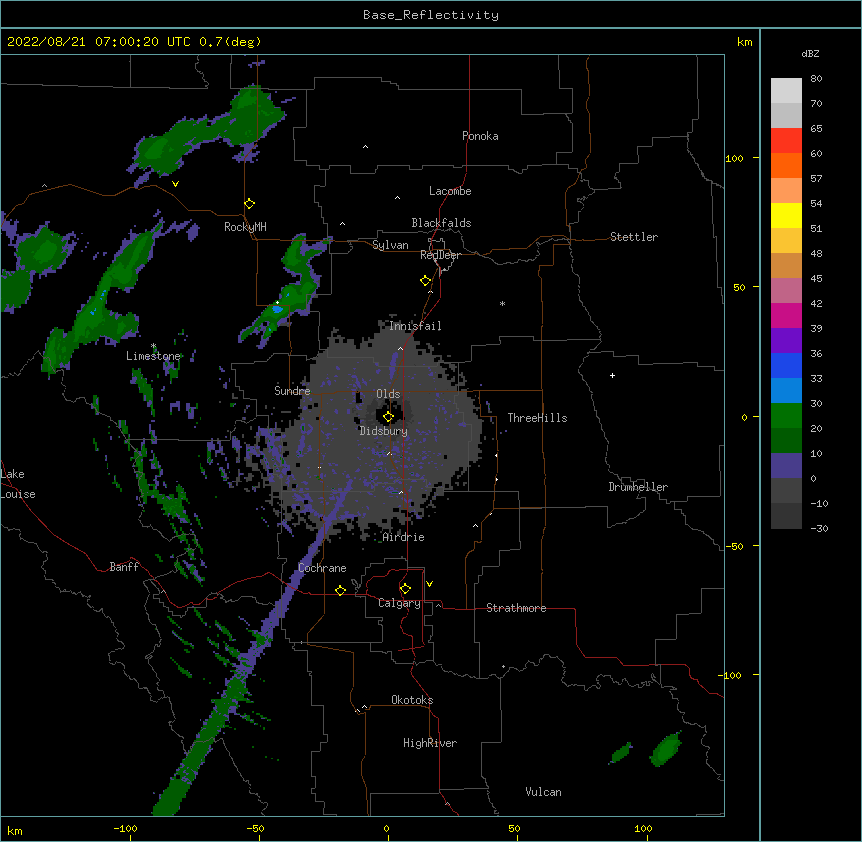Click the yellow radar site marker near Olds

click(388, 417)
